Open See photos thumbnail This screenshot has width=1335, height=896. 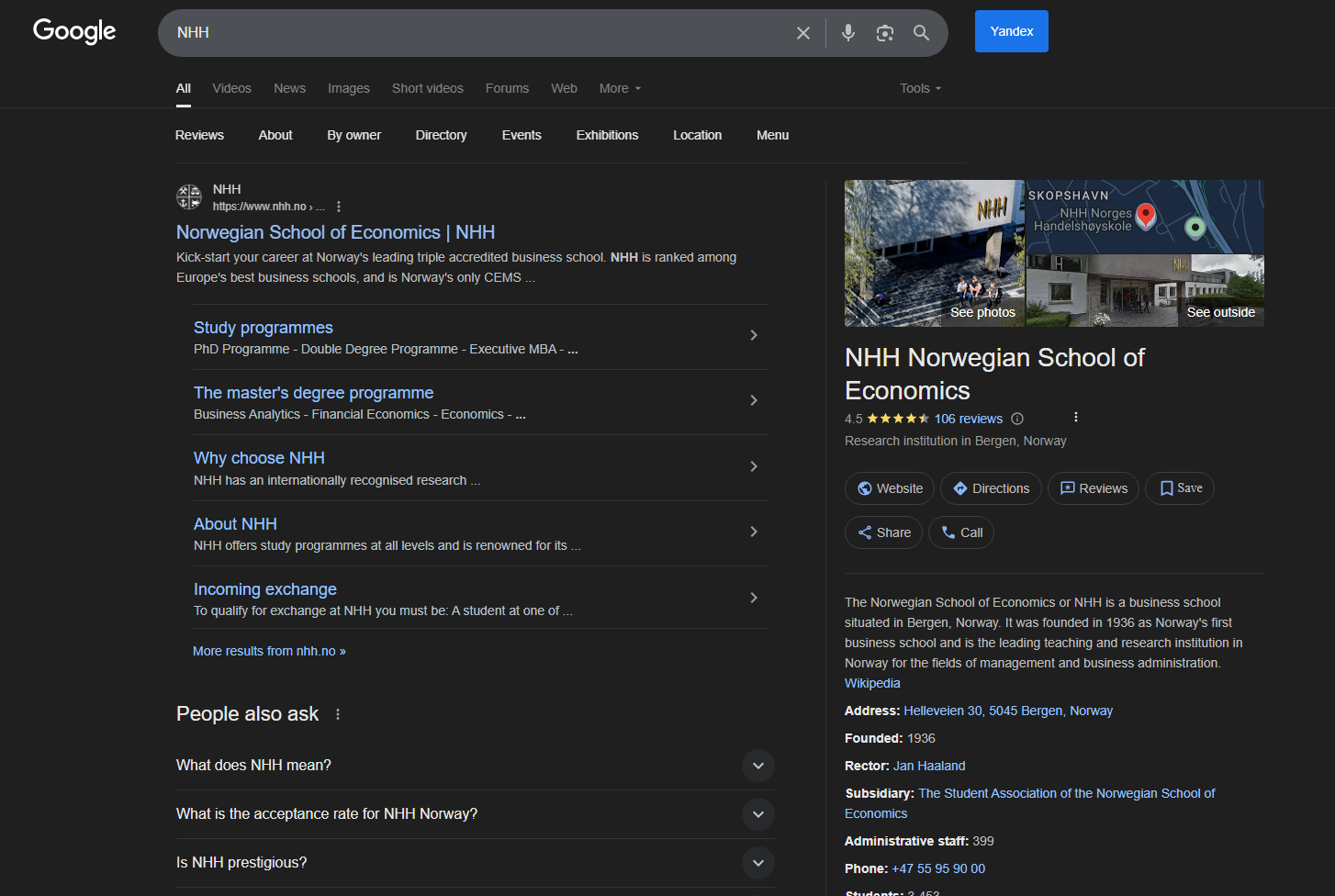pos(934,253)
